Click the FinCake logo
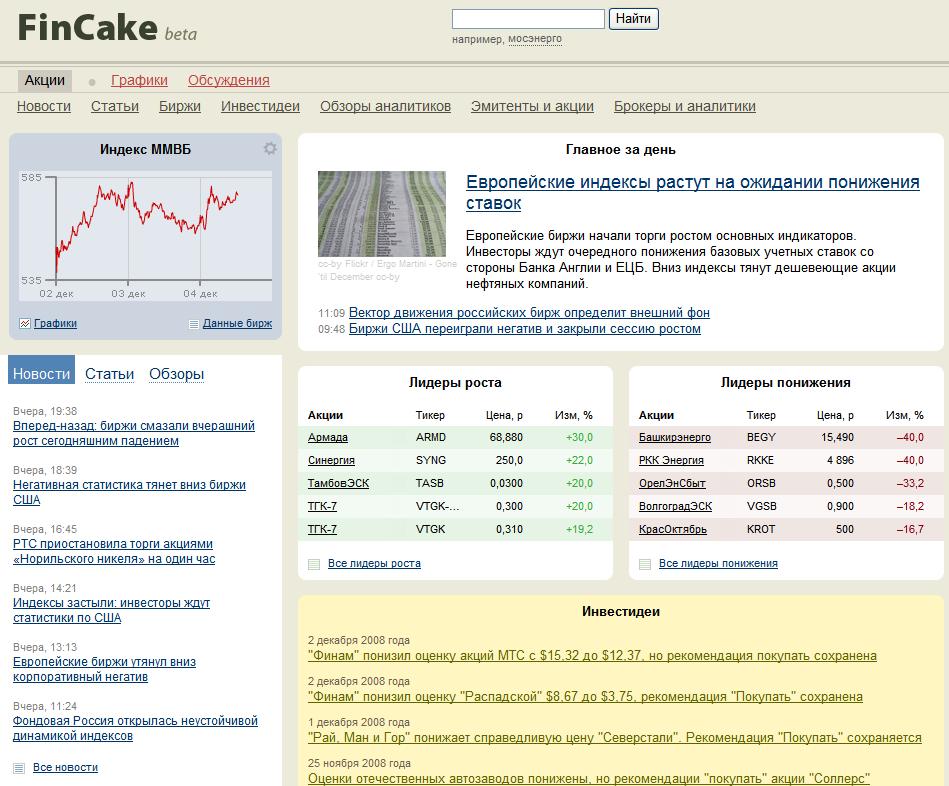 pyautogui.click(x=87, y=28)
